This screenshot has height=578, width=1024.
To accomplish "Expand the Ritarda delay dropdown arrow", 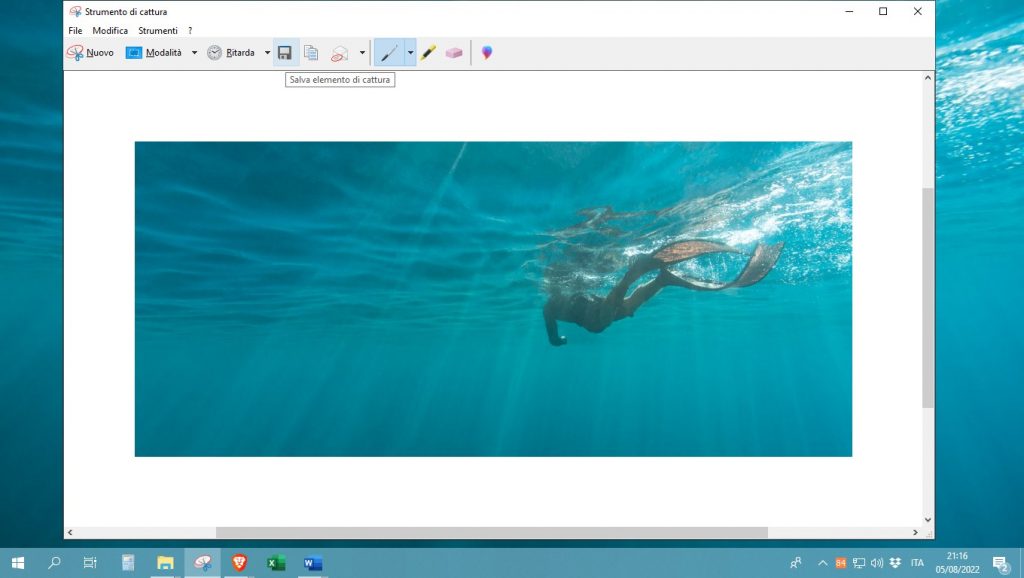I will (267, 53).
